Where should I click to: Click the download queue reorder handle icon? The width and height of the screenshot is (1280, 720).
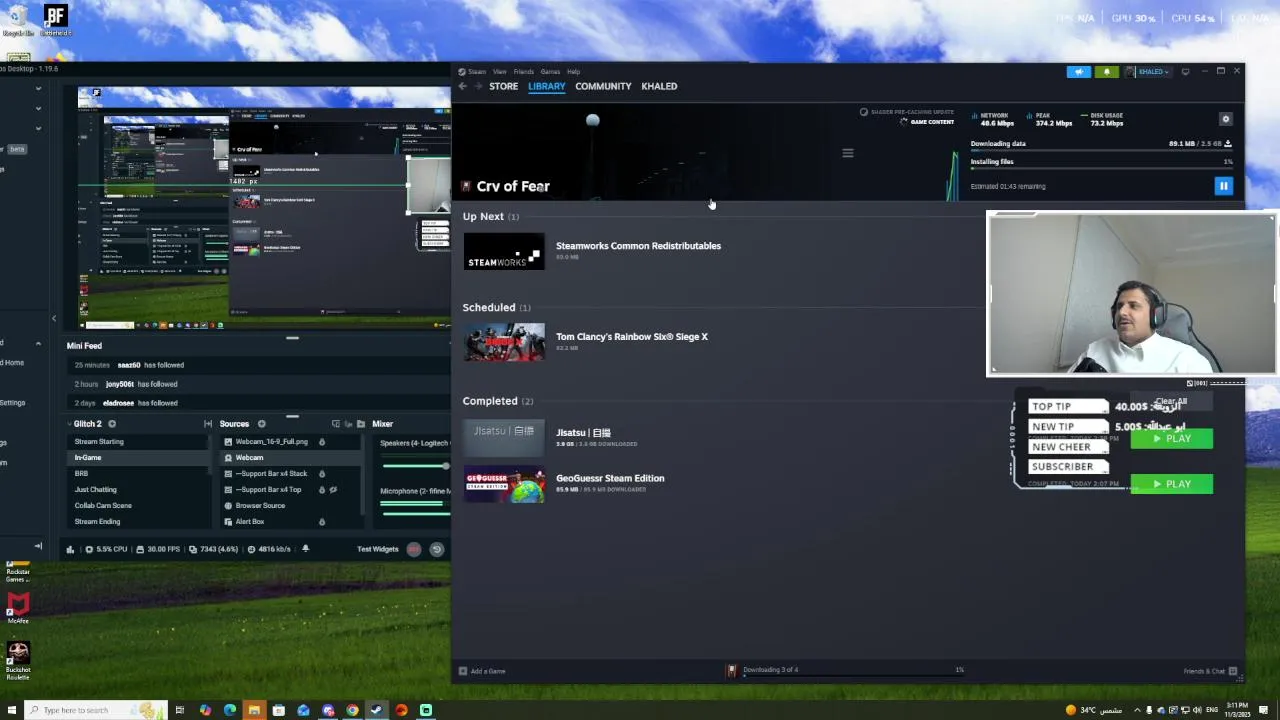(x=848, y=153)
